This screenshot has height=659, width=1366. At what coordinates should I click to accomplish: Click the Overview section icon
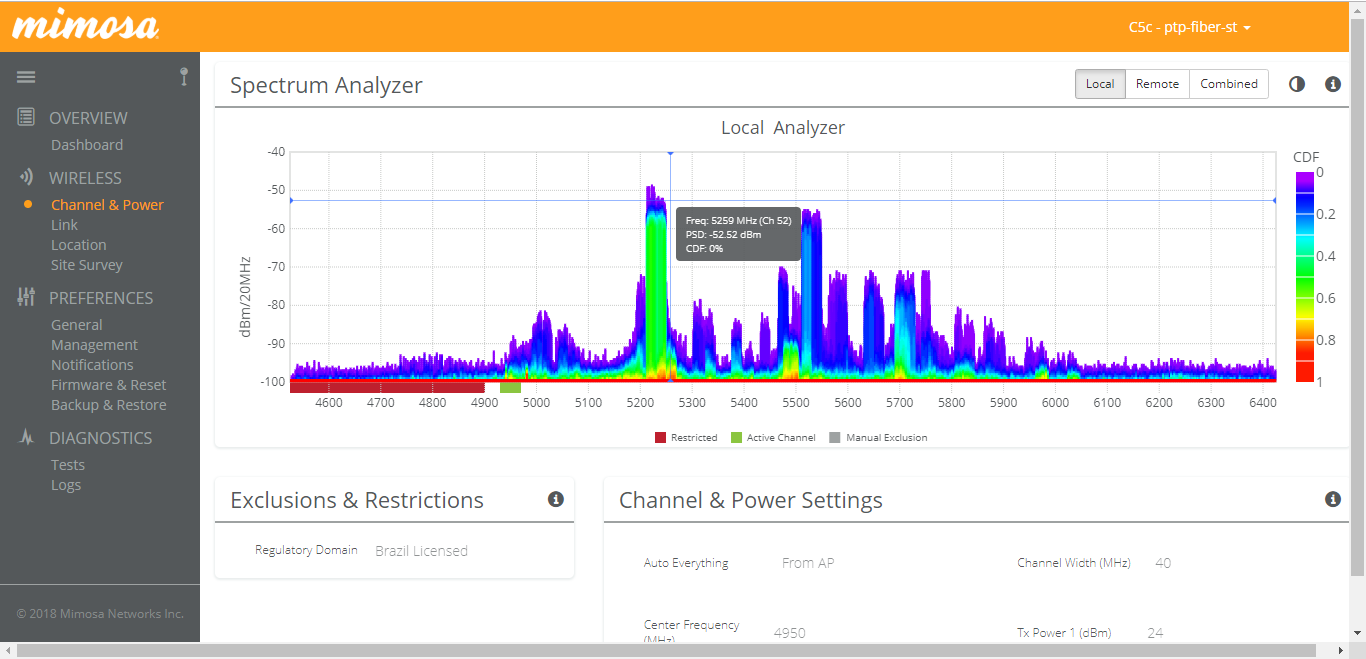point(26,117)
